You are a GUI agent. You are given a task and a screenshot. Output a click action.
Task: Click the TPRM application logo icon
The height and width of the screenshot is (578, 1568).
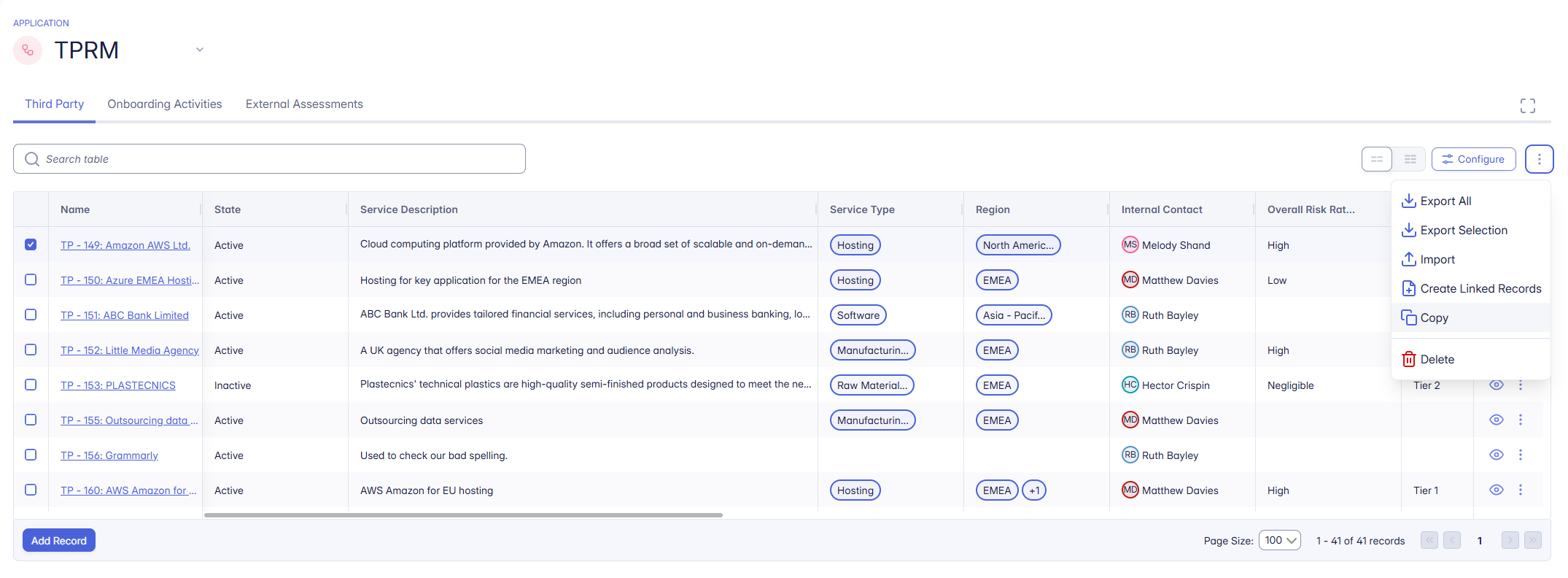[x=28, y=50]
